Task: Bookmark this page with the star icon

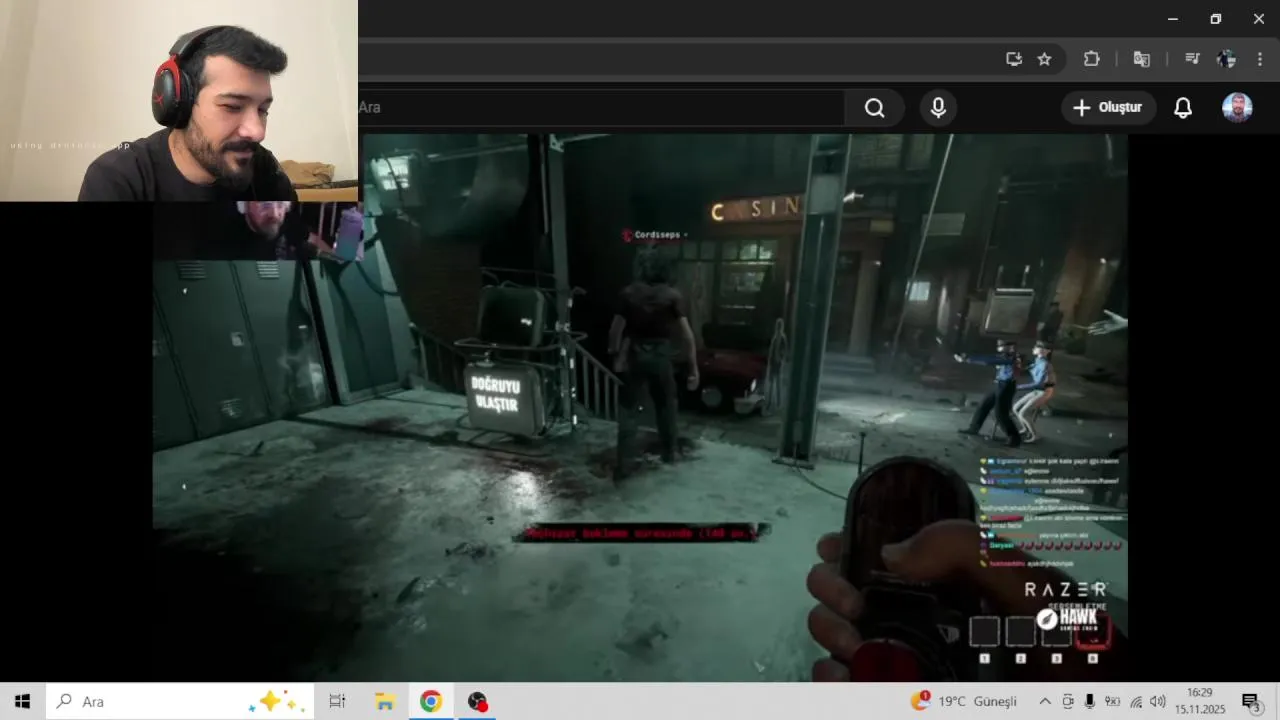Action: click(x=1044, y=59)
